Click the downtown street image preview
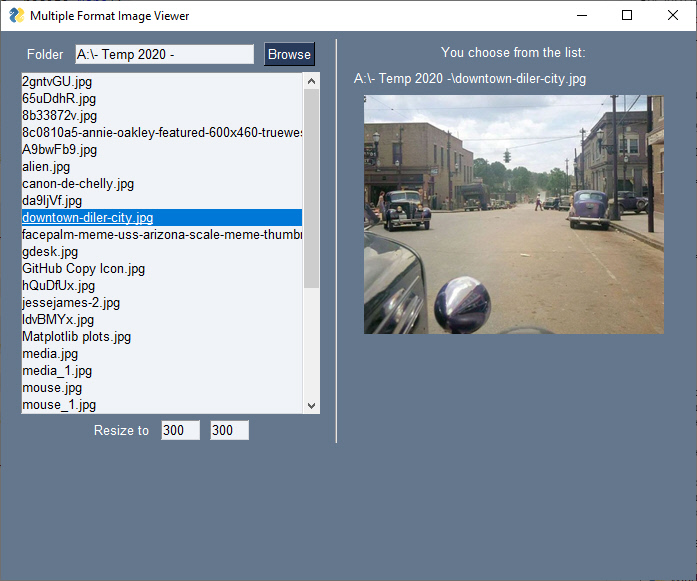 tap(513, 214)
